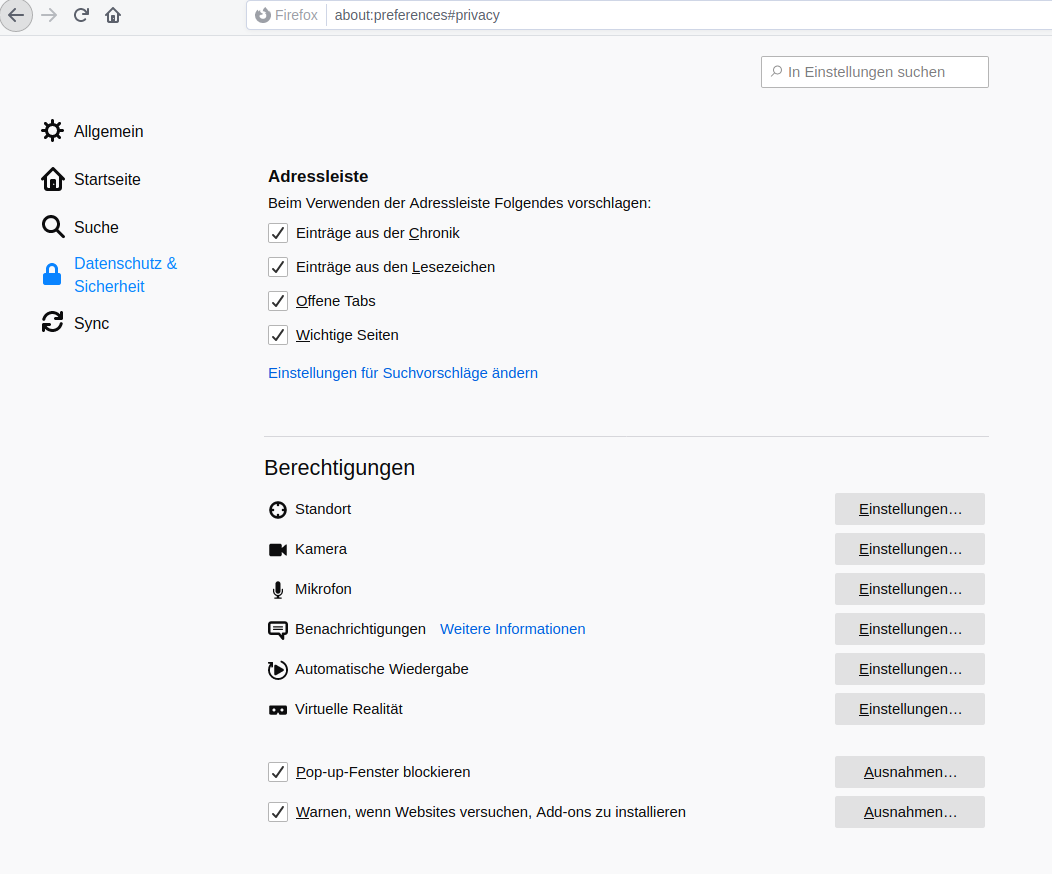Click the Benachrichtigungen speech bubble icon

278,630
